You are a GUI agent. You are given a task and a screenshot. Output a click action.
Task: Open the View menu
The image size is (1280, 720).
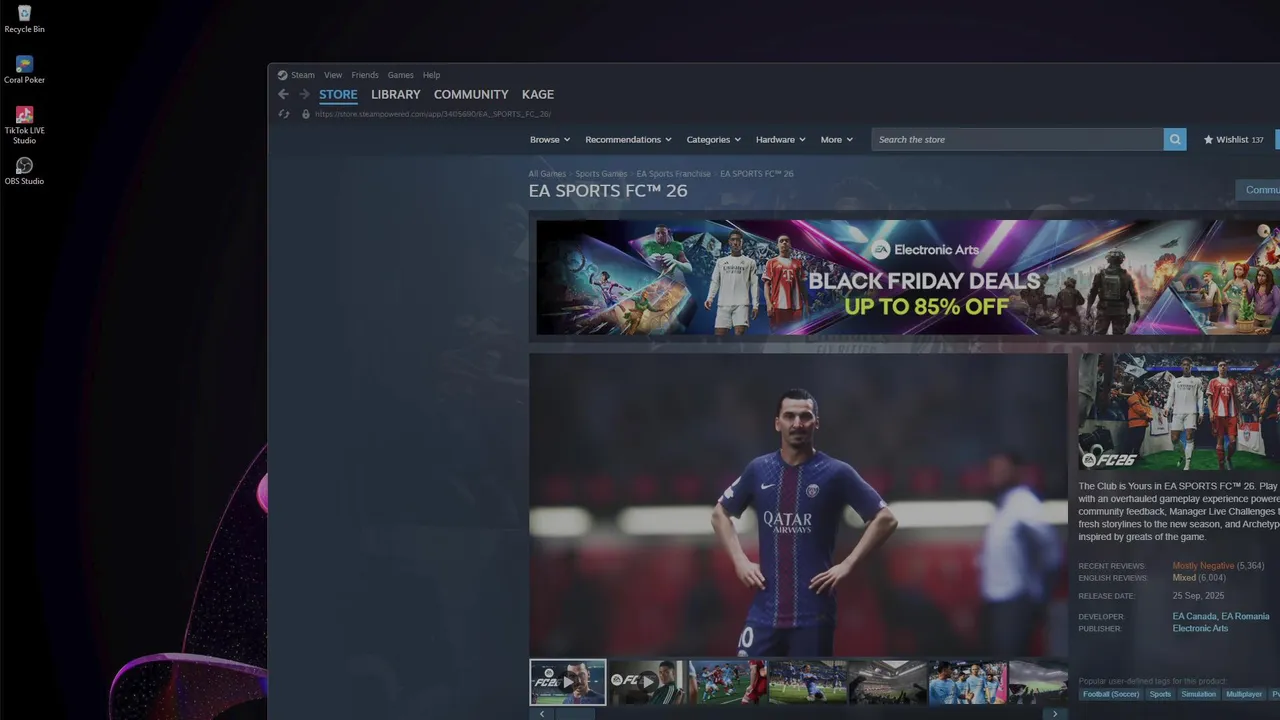tap(333, 75)
